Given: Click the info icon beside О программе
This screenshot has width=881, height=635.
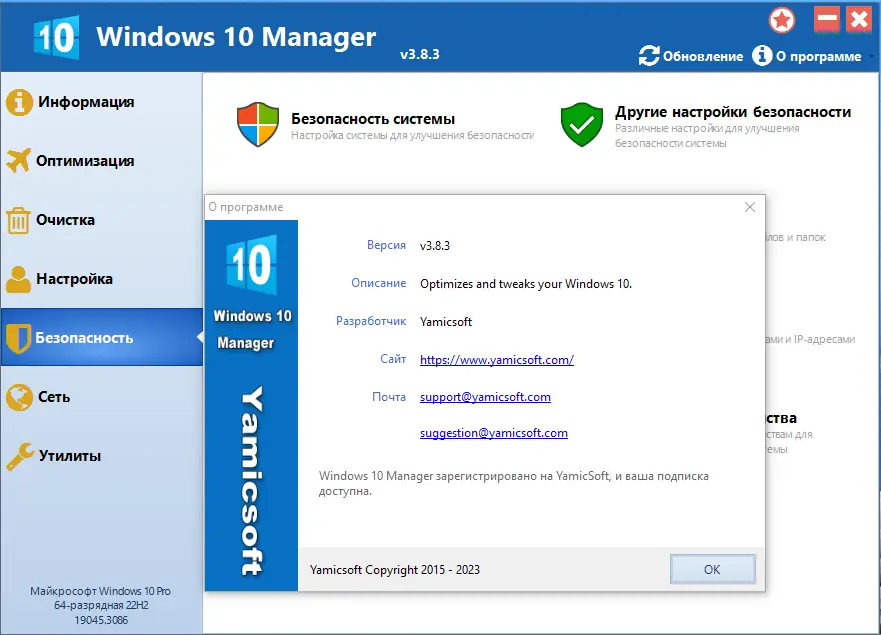Looking at the screenshot, I should [762, 56].
